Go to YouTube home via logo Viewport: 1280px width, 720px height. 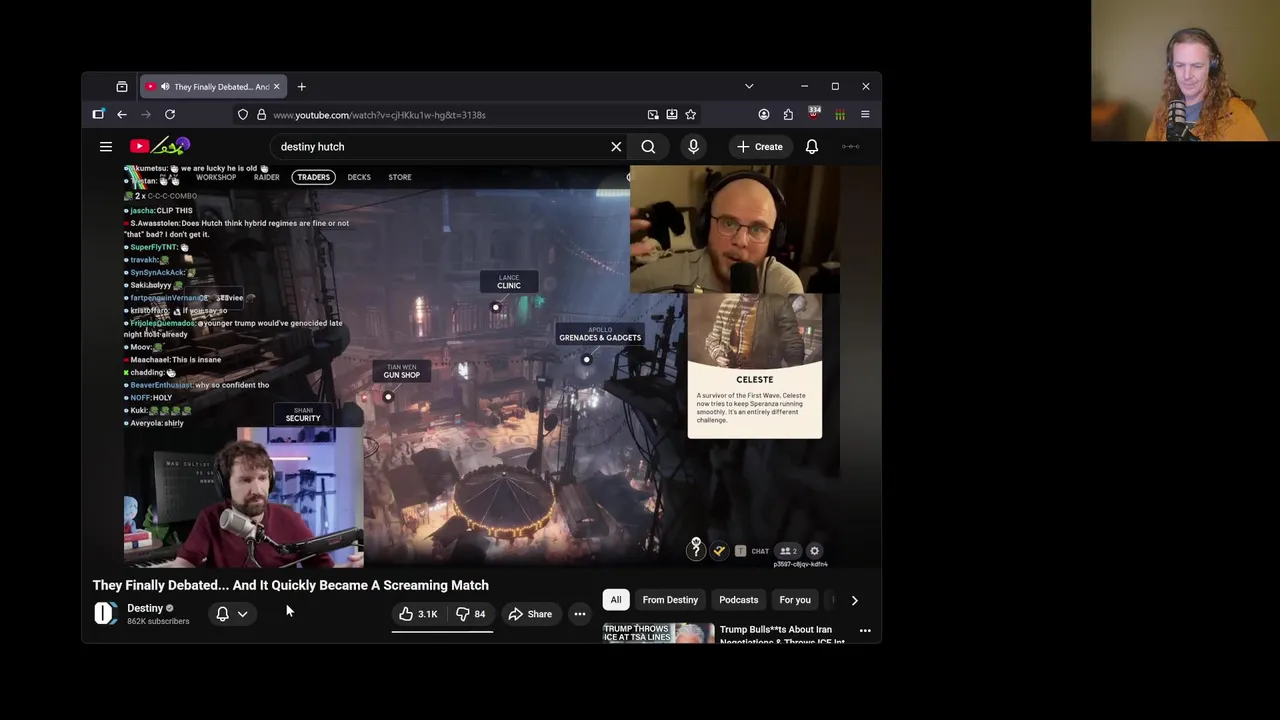[159, 146]
